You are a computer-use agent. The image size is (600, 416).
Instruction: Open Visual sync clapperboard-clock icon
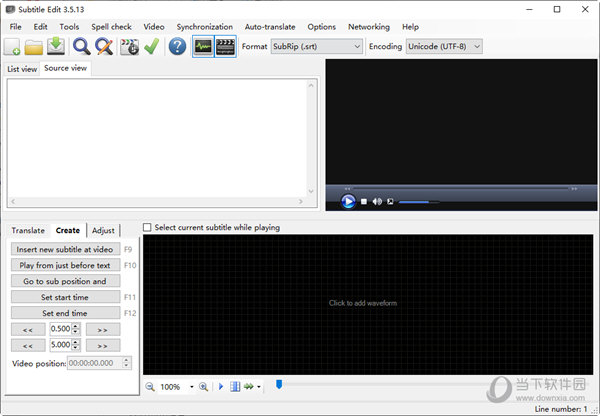click(x=129, y=47)
